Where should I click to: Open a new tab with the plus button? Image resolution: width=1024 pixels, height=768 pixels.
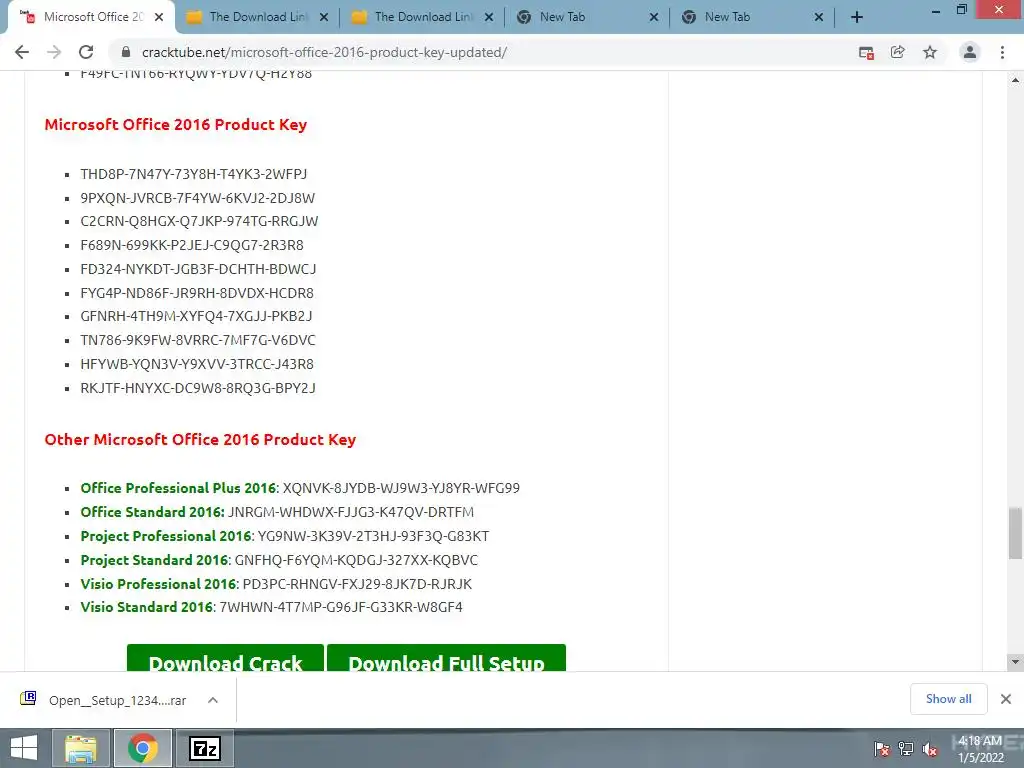click(x=857, y=18)
